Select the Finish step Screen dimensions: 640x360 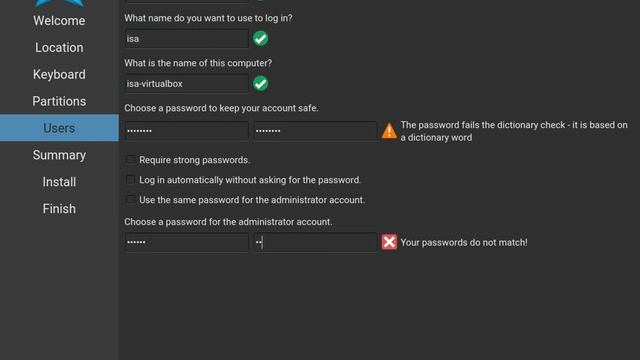click(x=59, y=209)
